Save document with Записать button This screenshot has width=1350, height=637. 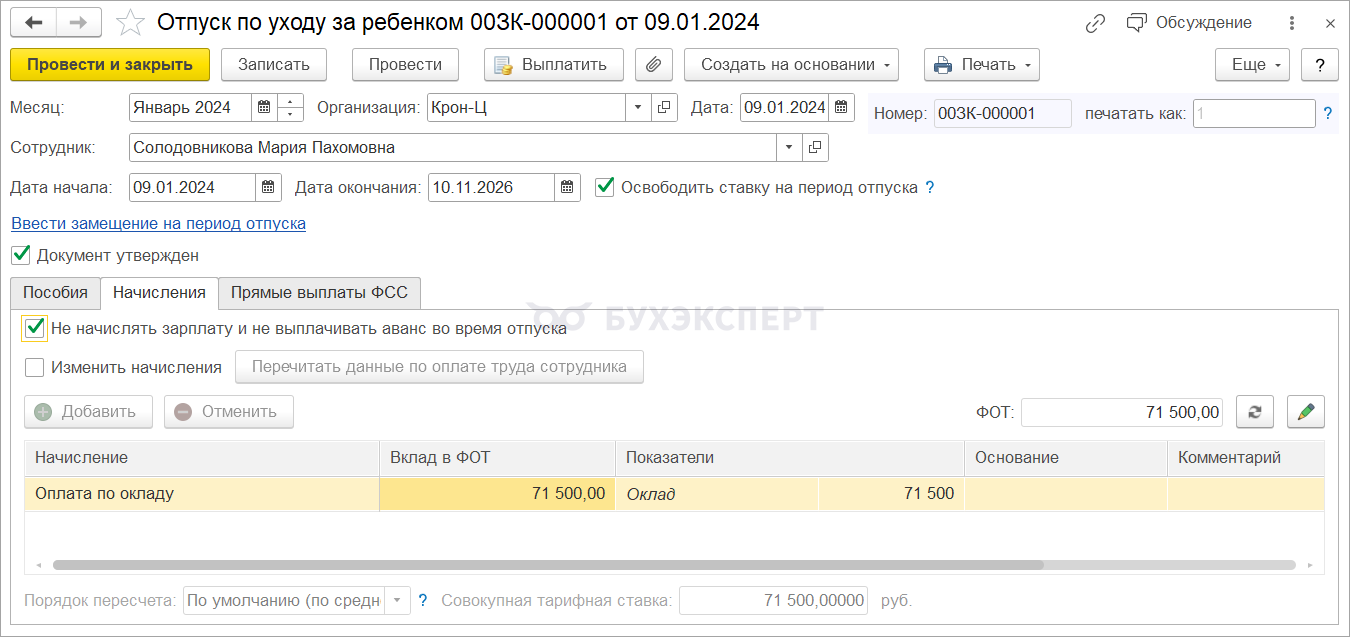coord(273,65)
